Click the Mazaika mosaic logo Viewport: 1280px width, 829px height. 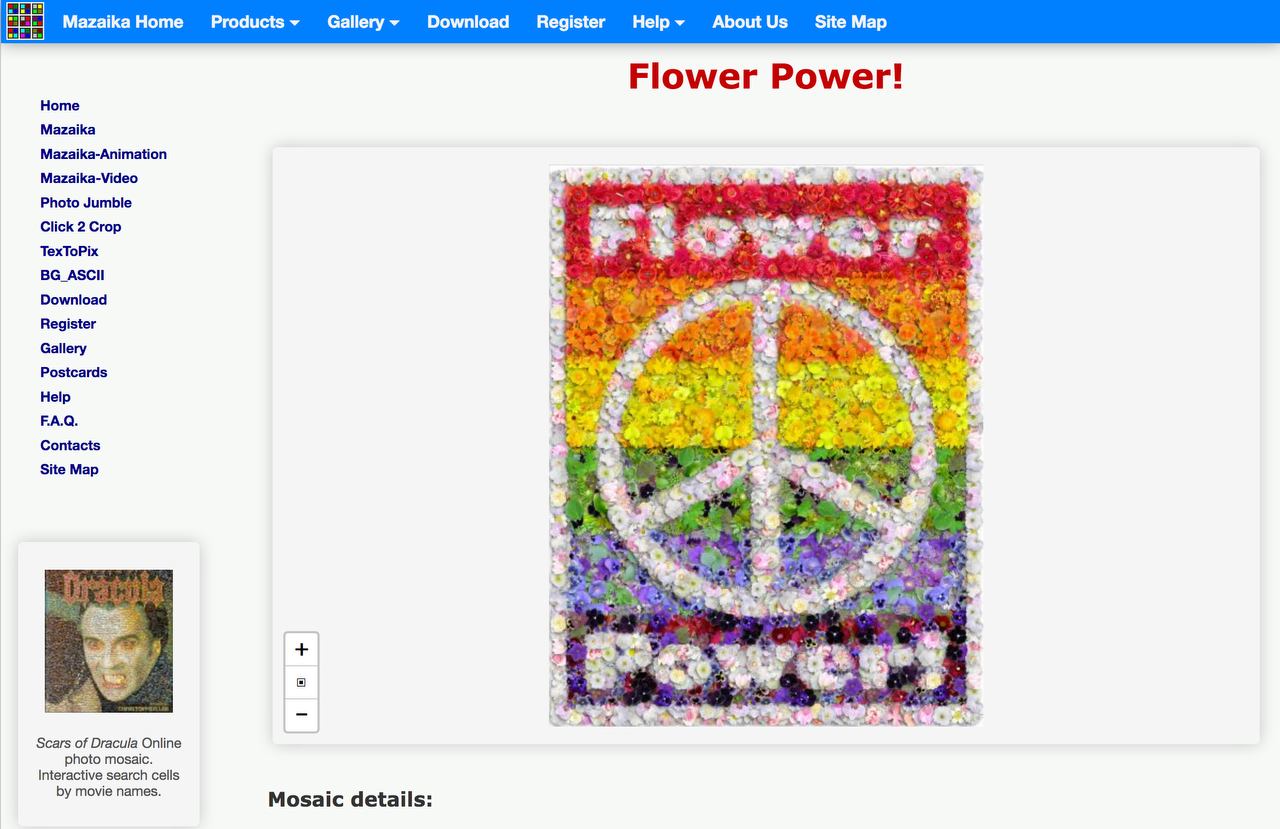26,21
